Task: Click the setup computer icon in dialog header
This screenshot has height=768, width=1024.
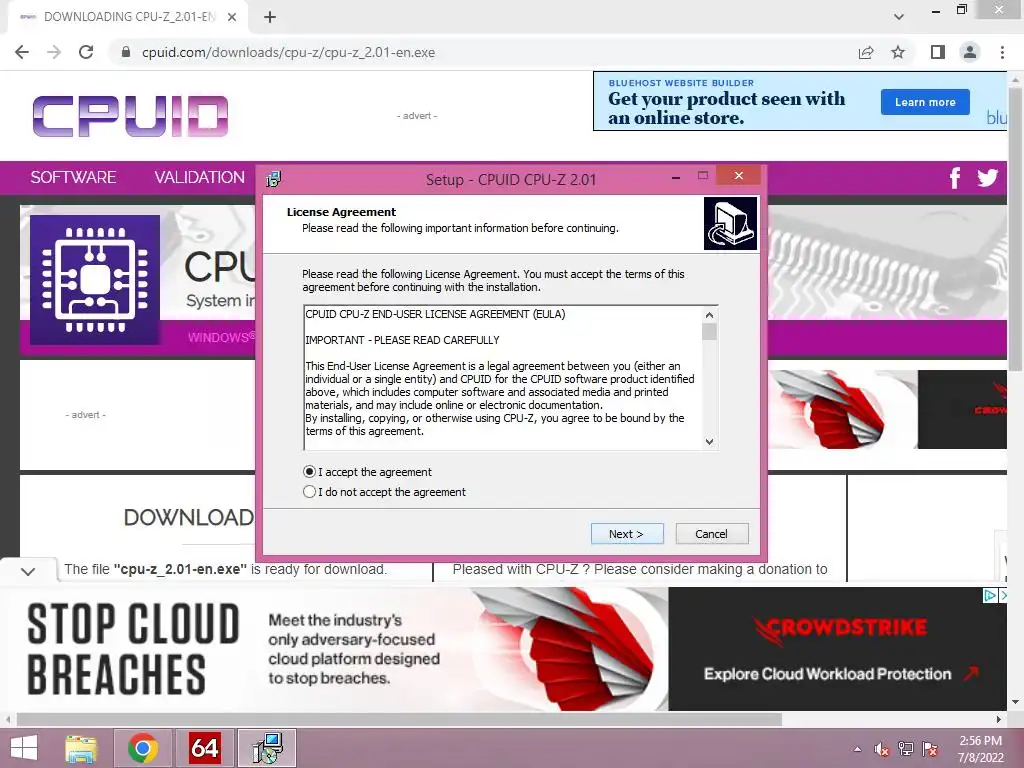Action: pos(730,223)
